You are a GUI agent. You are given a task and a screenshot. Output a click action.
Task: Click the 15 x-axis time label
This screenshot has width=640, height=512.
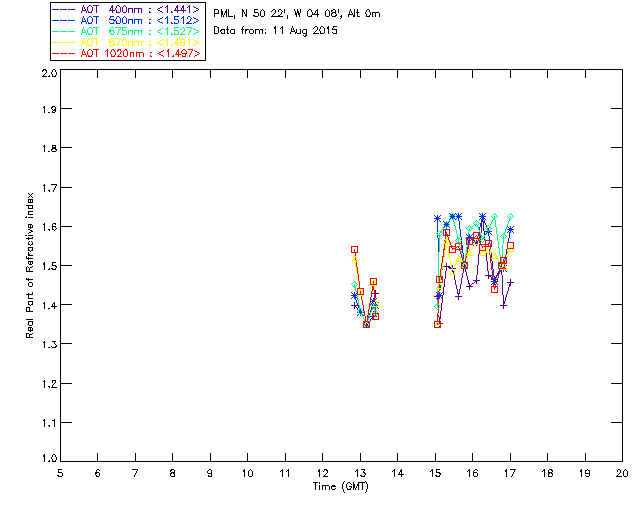click(435, 473)
